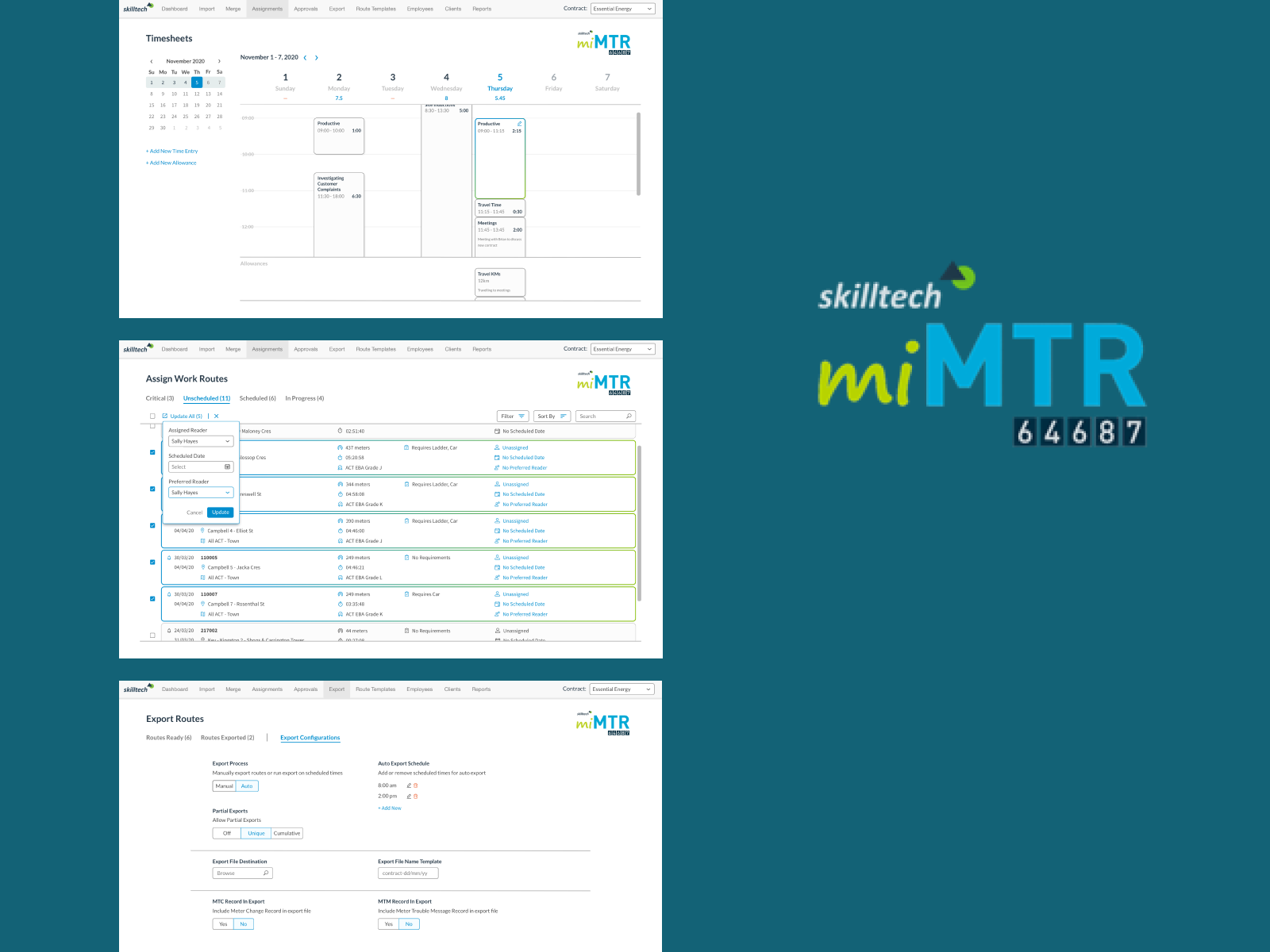Tick the select-all checkbox beside Update All
The image size is (1270, 952).
[152, 416]
